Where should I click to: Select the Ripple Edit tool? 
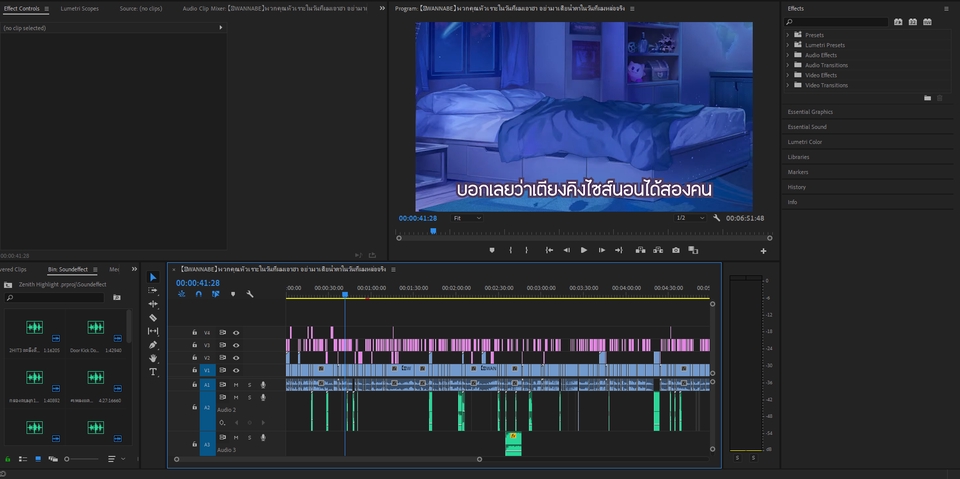153,304
